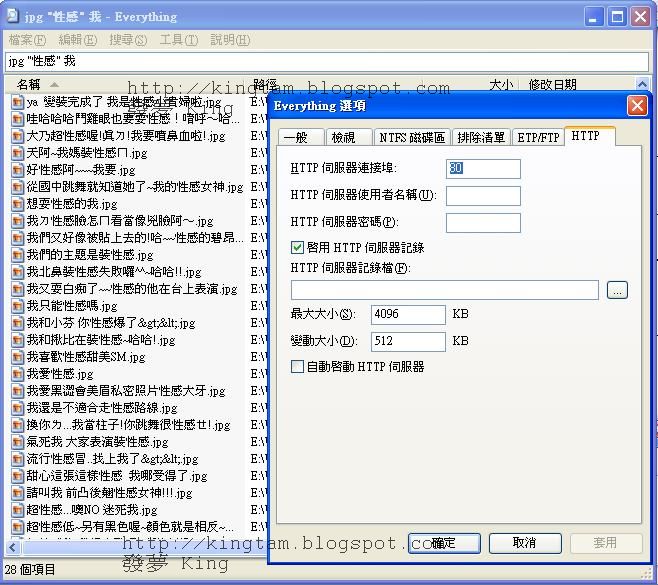This screenshot has height=585, width=658.
Task: Click the icon of 請叫我 前凸後翹性感女神 file
Action: pos(17,493)
